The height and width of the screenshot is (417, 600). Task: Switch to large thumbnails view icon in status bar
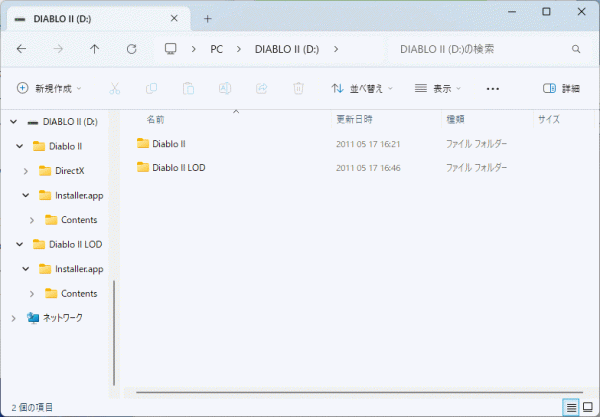(588, 407)
